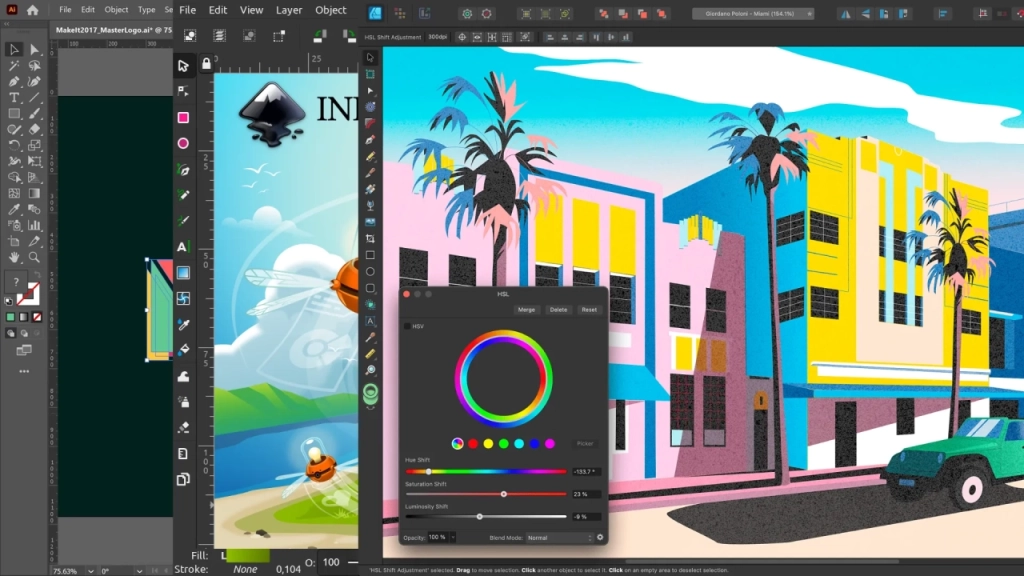Expand the Opacity percentage dropdown
The image size is (1024, 576).
coord(453,538)
